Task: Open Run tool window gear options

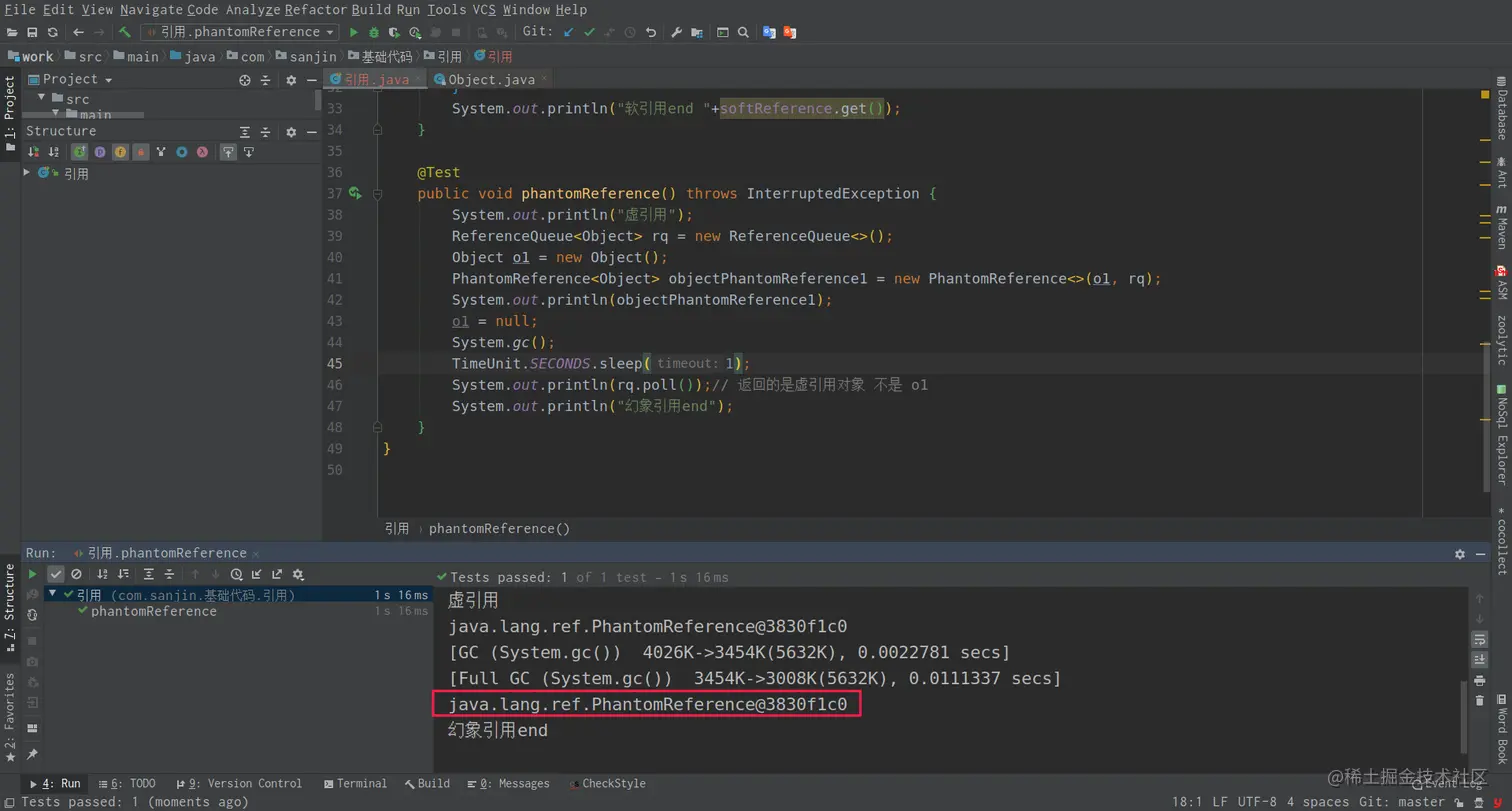Action: [1460, 554]
